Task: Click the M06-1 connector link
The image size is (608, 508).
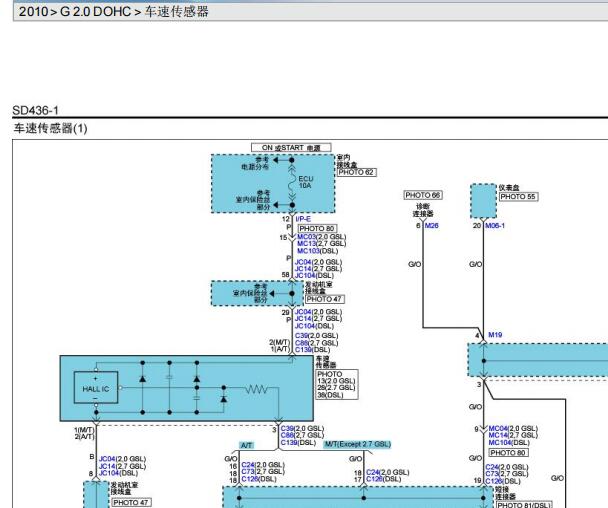Action: (495, 226)
